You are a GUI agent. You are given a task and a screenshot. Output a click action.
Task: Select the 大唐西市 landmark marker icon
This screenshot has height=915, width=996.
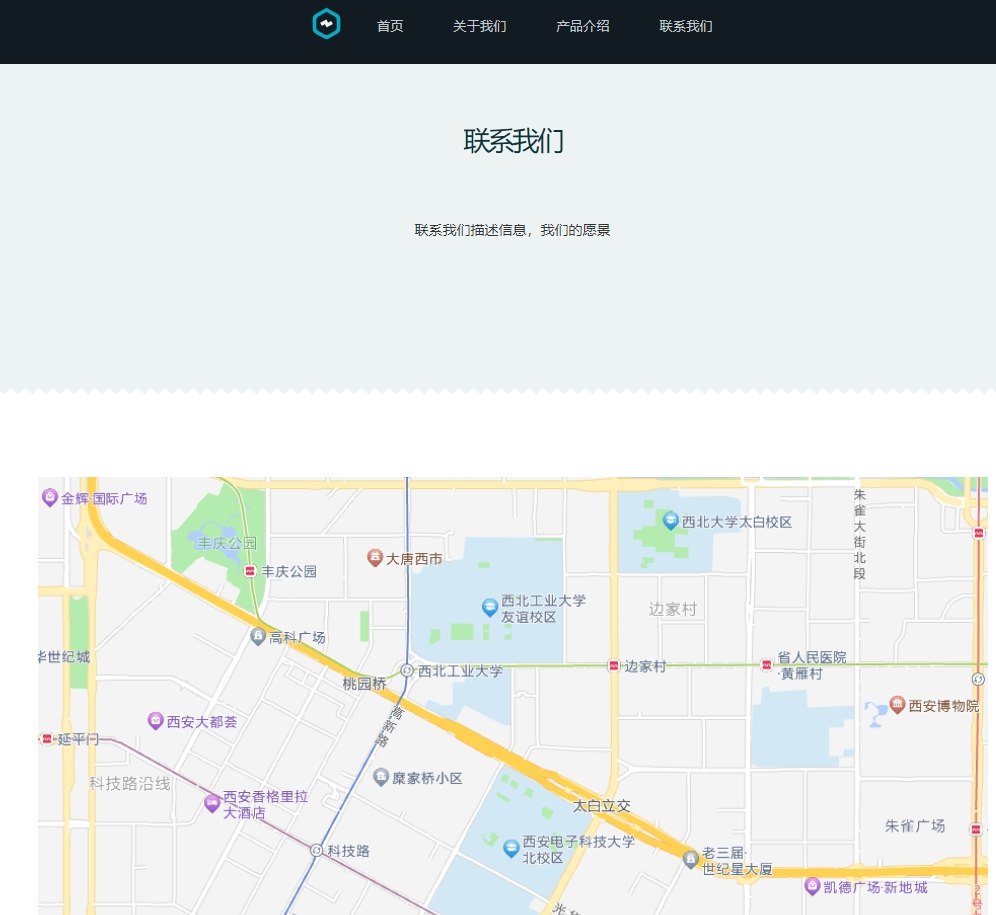pyautogui.click(x=375, y=558)
